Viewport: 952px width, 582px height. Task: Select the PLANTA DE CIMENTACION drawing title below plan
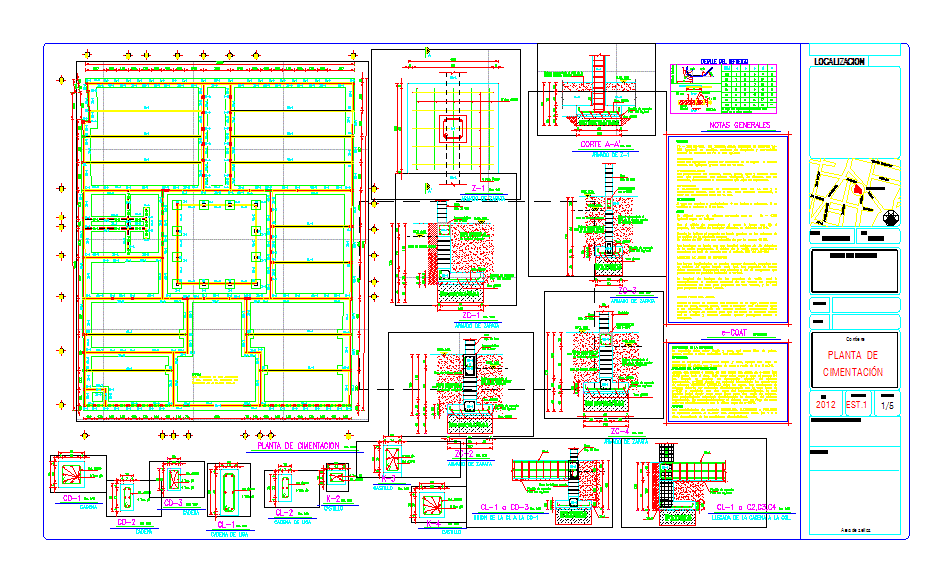pyautogui.click(x=300, y=445)
